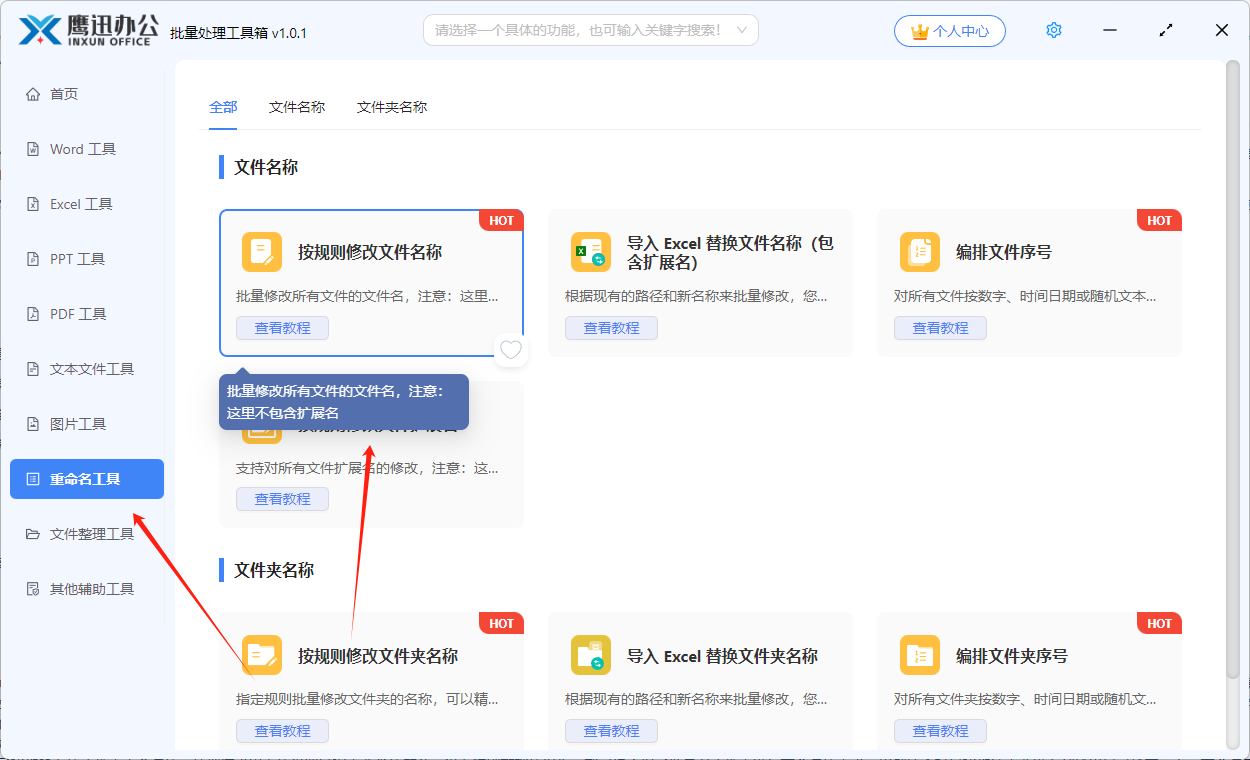Select 图片工具 in the sidebar

tap(87, 424)
